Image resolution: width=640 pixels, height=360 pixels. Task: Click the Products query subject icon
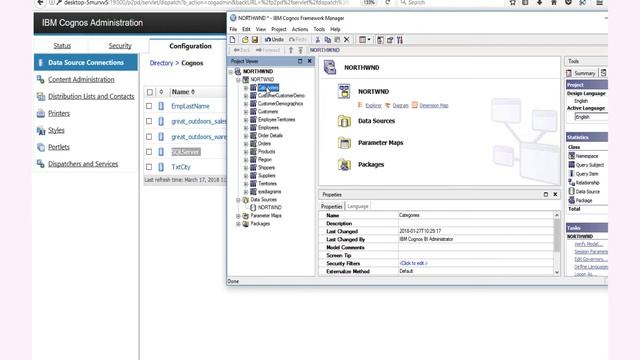click(x=253, y=151)
